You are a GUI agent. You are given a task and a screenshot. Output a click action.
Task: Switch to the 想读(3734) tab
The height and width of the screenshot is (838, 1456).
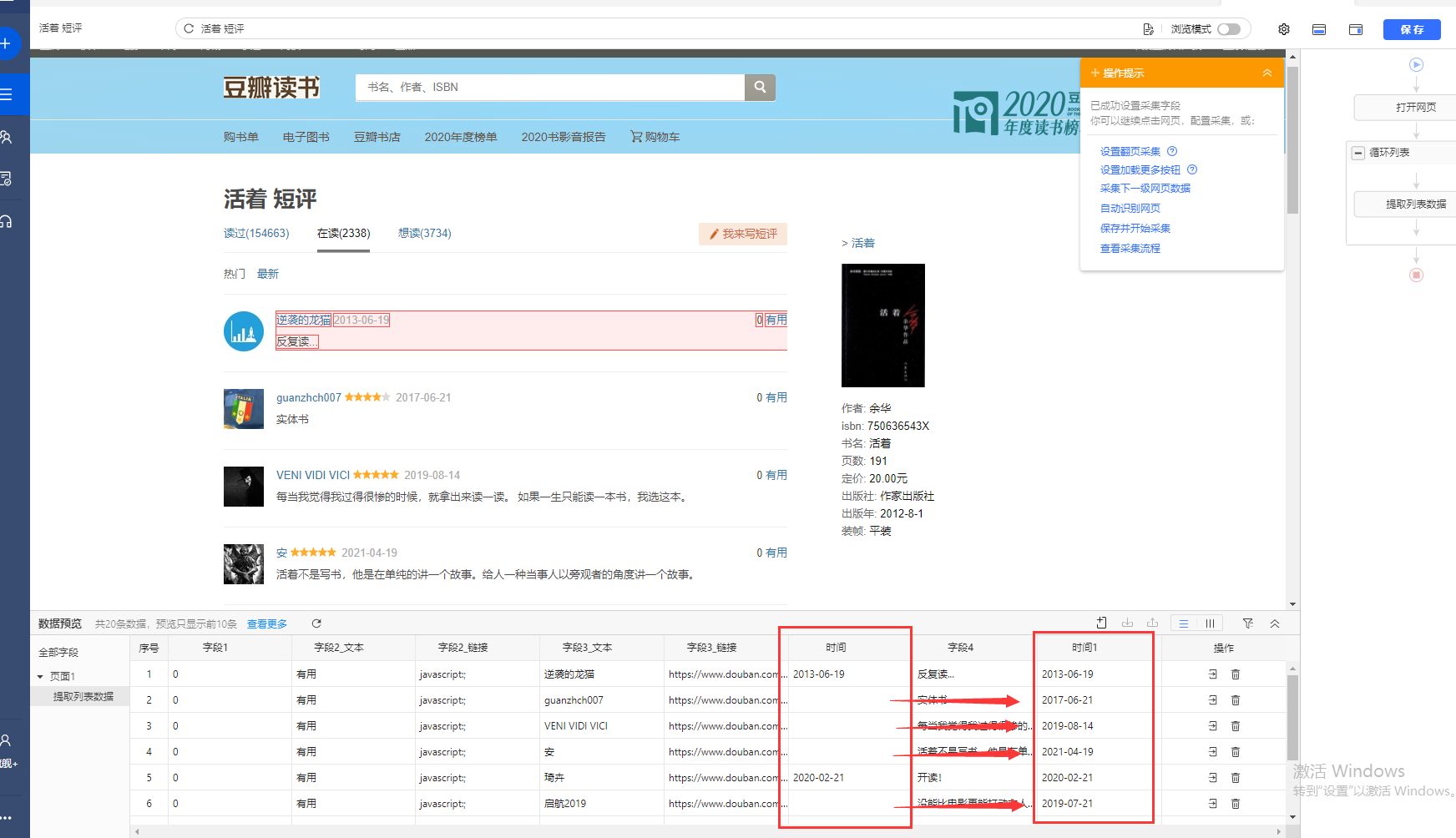(425, 233)
